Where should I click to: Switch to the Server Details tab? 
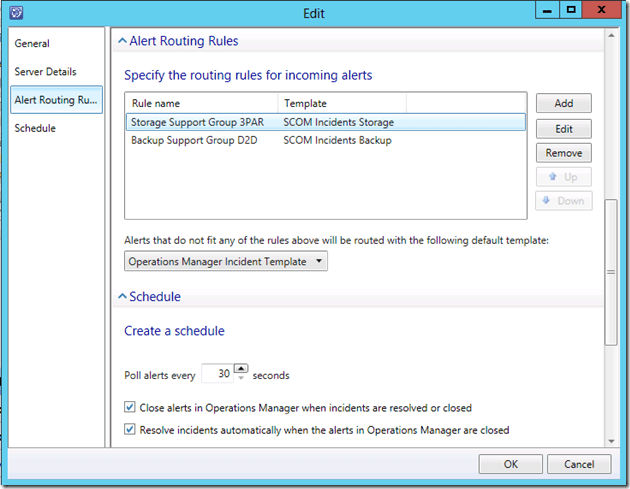click(45, 72)
